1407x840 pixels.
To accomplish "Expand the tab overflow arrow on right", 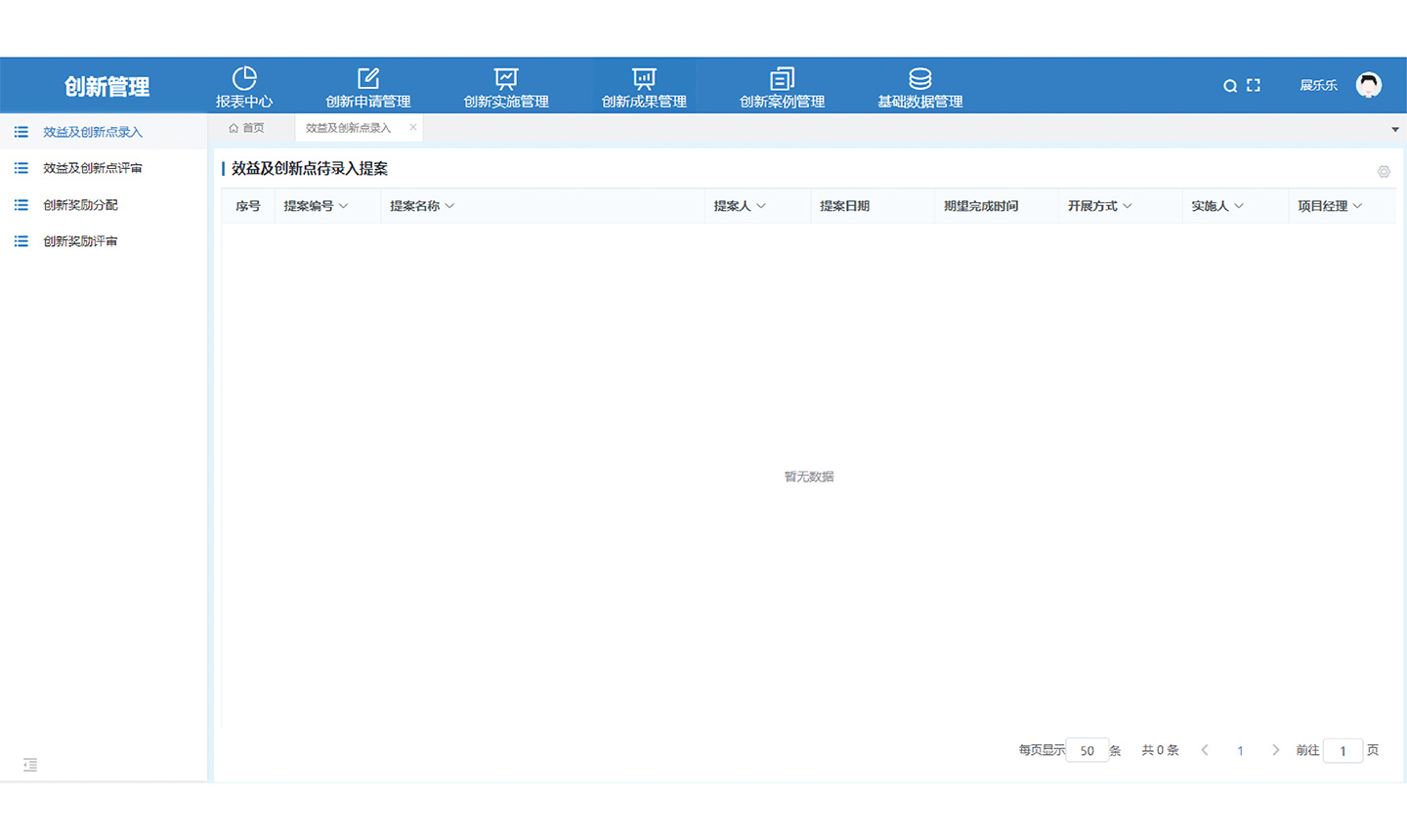I will [1395, 128].
